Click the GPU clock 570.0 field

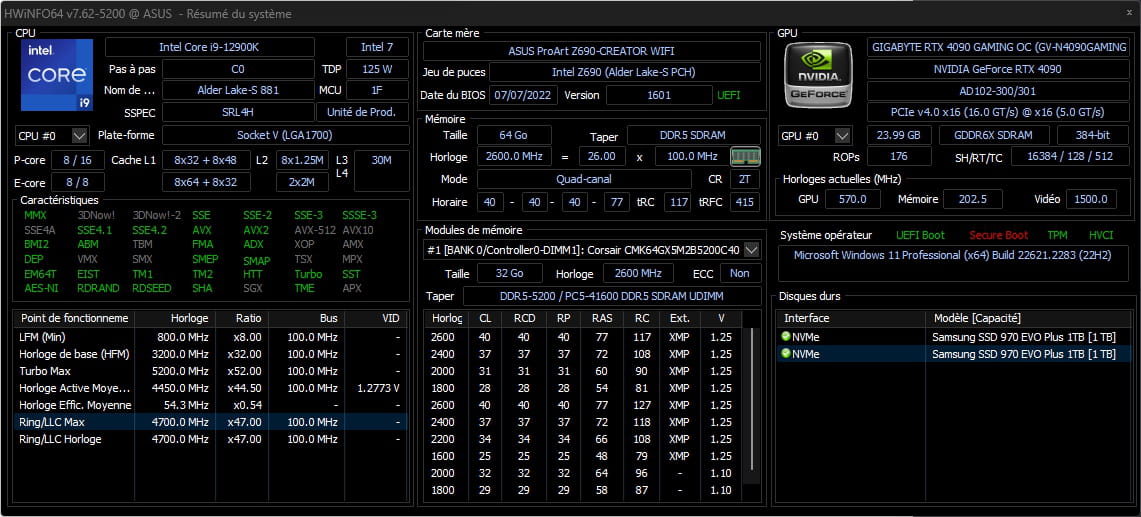pos(852,200)
